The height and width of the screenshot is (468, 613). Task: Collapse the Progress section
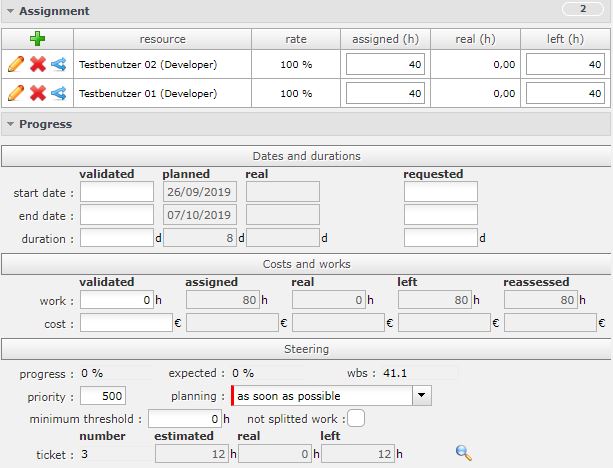[x=10, y=125]
